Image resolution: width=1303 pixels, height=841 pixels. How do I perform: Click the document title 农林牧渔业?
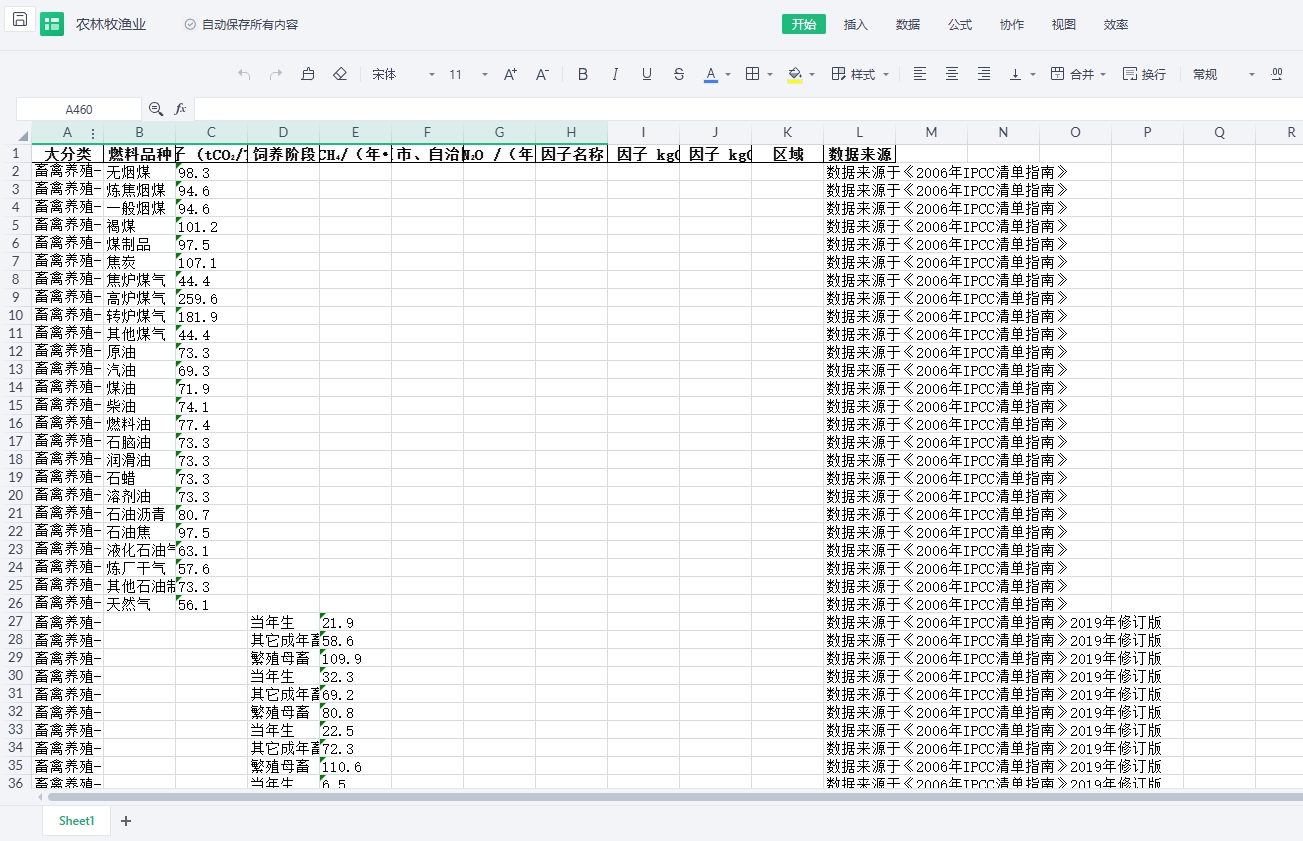[111, 25]
